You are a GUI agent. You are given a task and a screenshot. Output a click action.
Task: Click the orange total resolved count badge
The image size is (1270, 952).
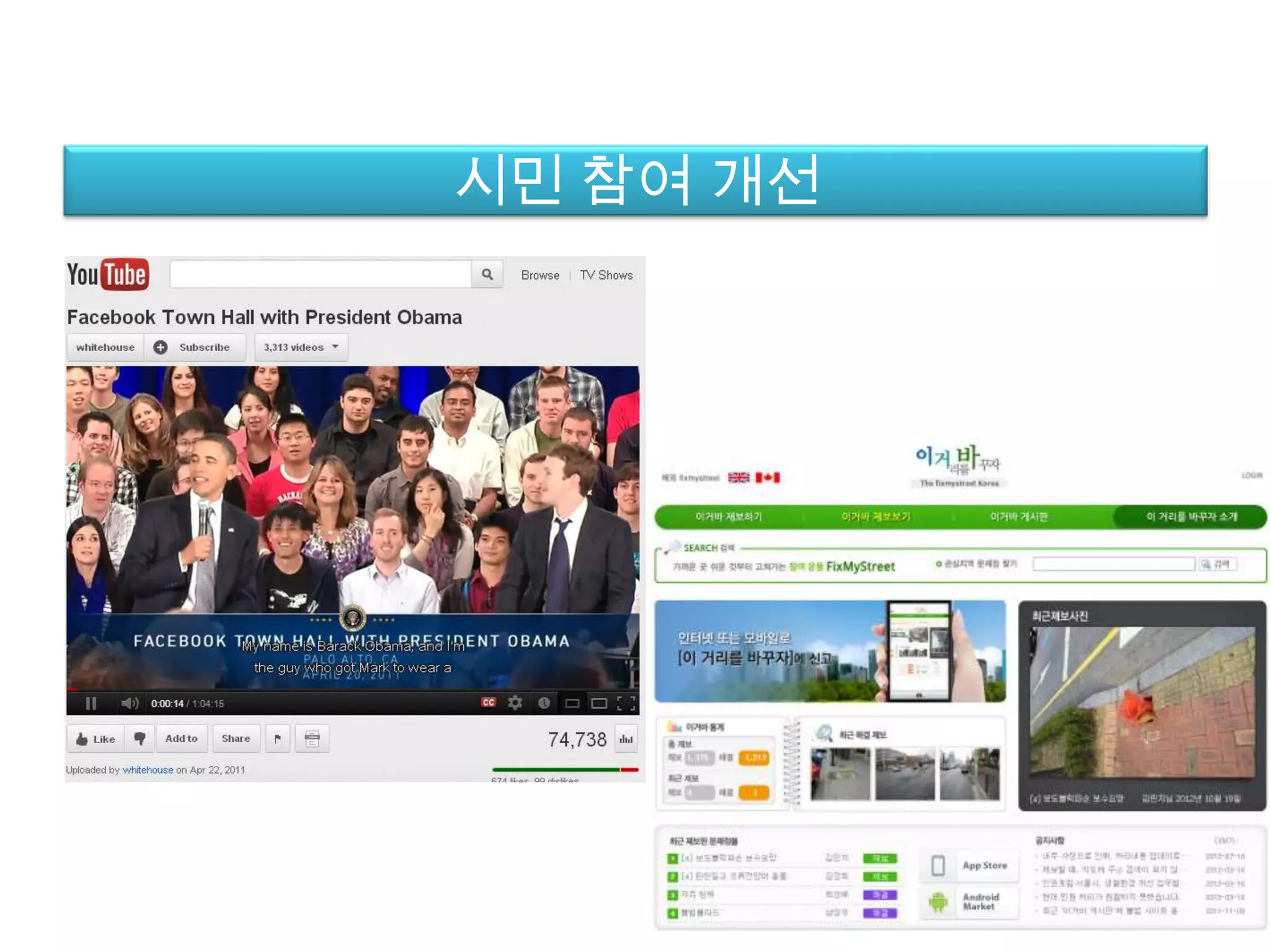(x=754, y=757)
